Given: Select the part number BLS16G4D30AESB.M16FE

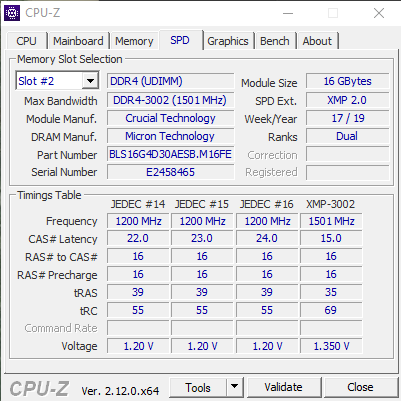Looking at the screenshot, I should tap(170, 154).
